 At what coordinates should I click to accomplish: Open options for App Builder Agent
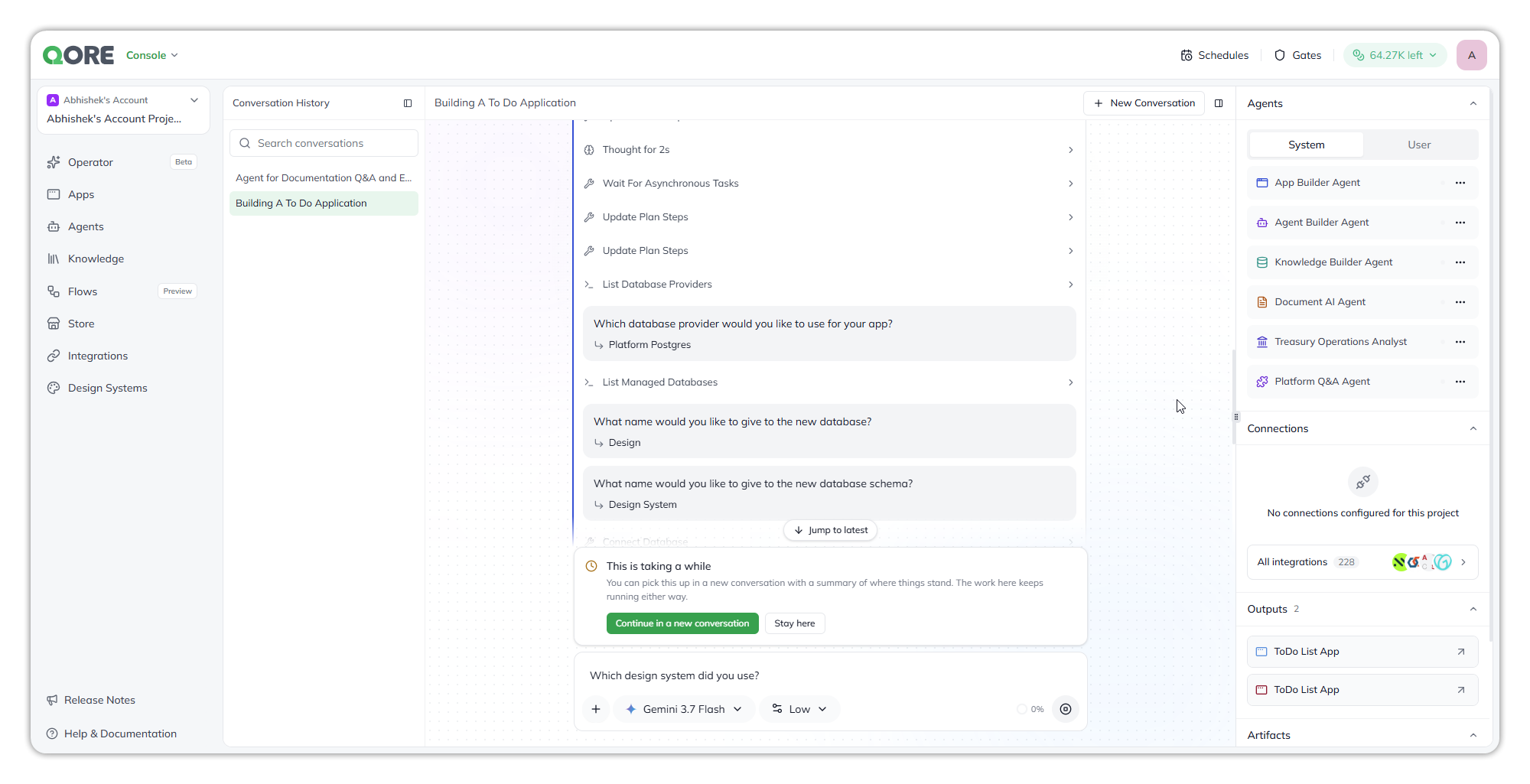coord(1460,183)
